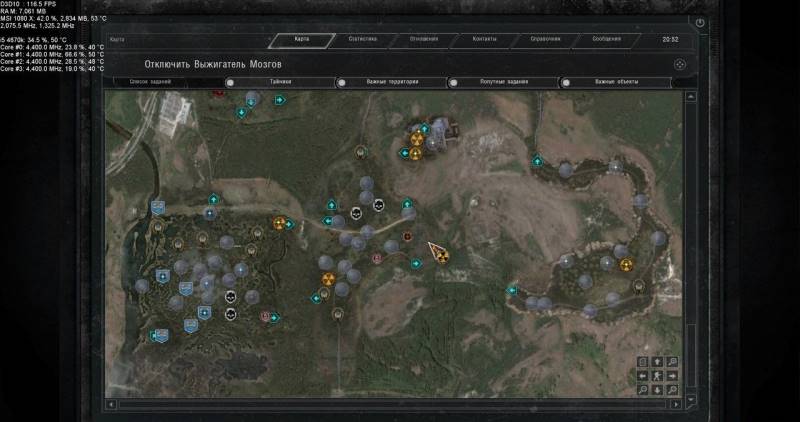
Task: Click the PDA power button icon
Action: (x=699, y=23)
